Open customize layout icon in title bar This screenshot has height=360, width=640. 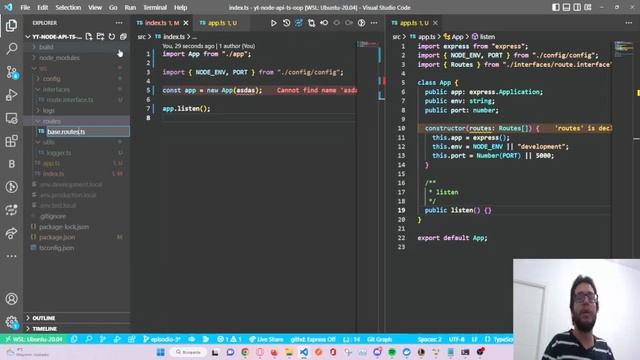[x=588, y=7]
